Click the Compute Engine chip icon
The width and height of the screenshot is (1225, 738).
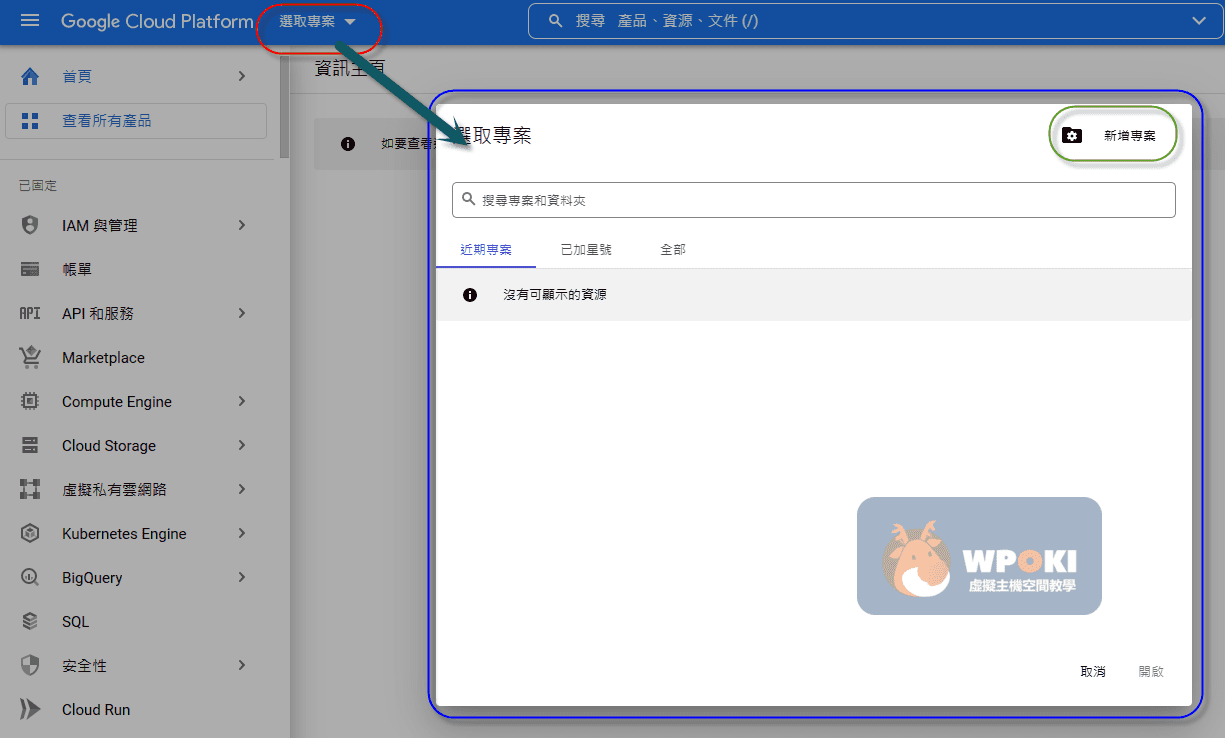(x=30, y=401)
